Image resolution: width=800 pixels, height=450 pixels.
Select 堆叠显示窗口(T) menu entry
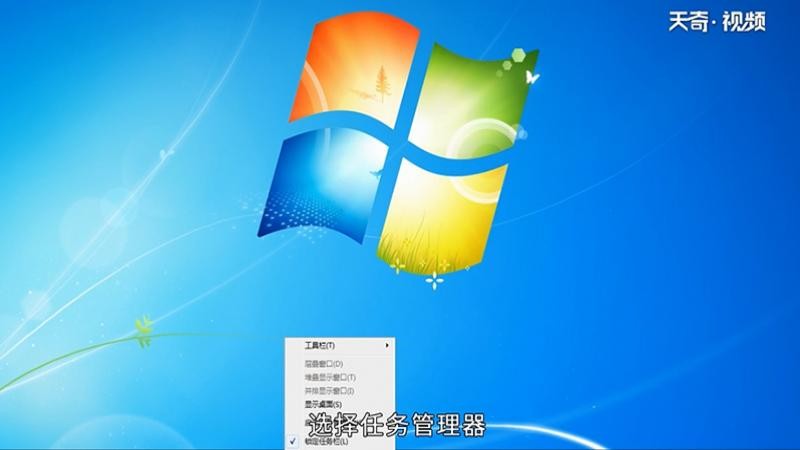pos(340,378)
